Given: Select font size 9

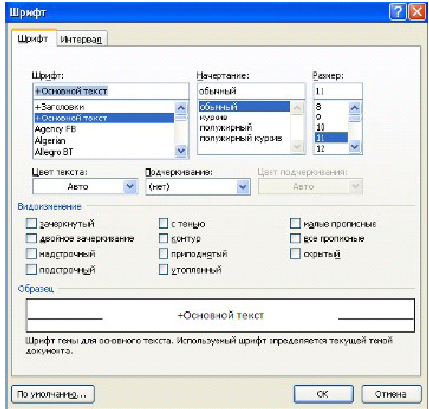Looking at the screenshot, I should coord(331,117).
